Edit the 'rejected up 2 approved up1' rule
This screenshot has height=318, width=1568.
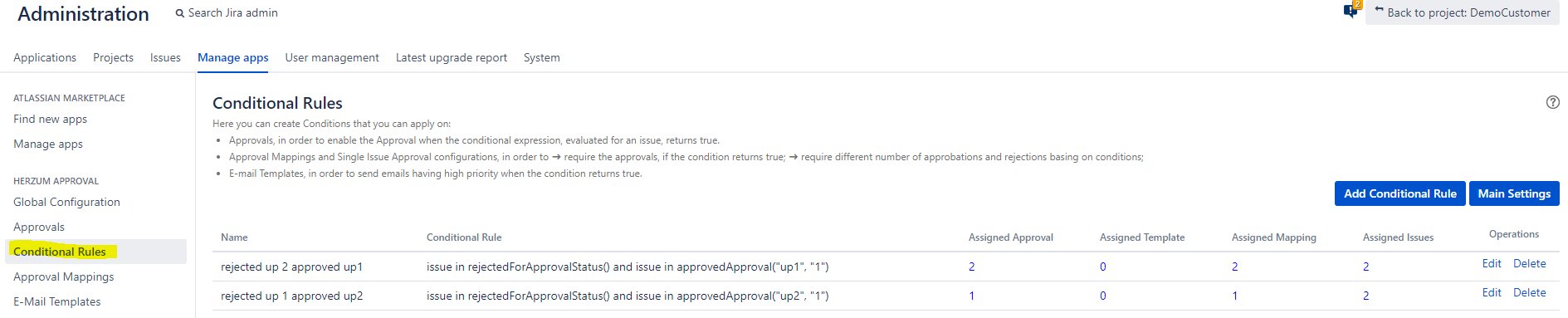pos(1492,263)
